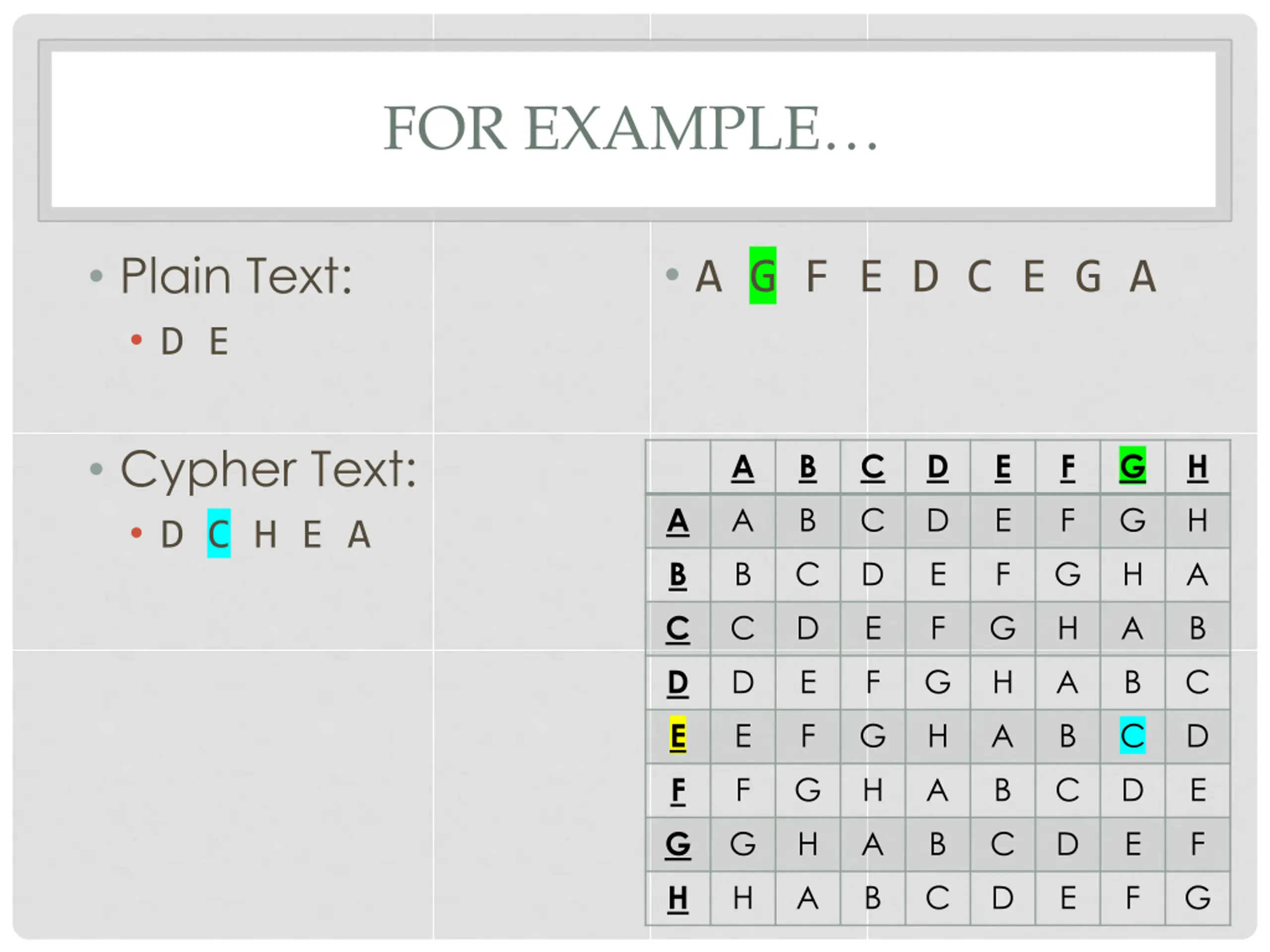Select column header H in the table

(1197, 467)
